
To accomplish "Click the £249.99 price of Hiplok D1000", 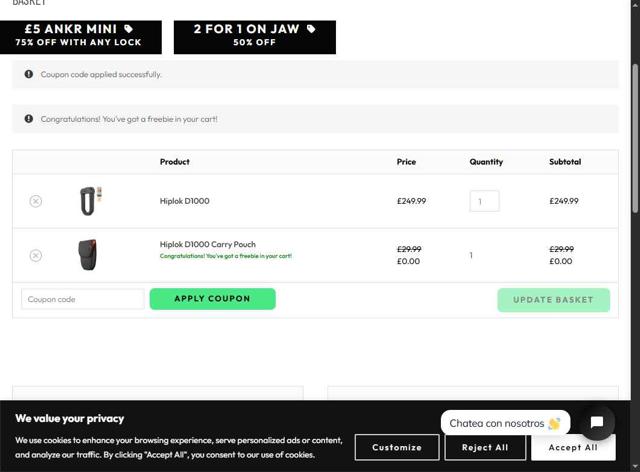I will pyautogui.click(x=411, y=201).
